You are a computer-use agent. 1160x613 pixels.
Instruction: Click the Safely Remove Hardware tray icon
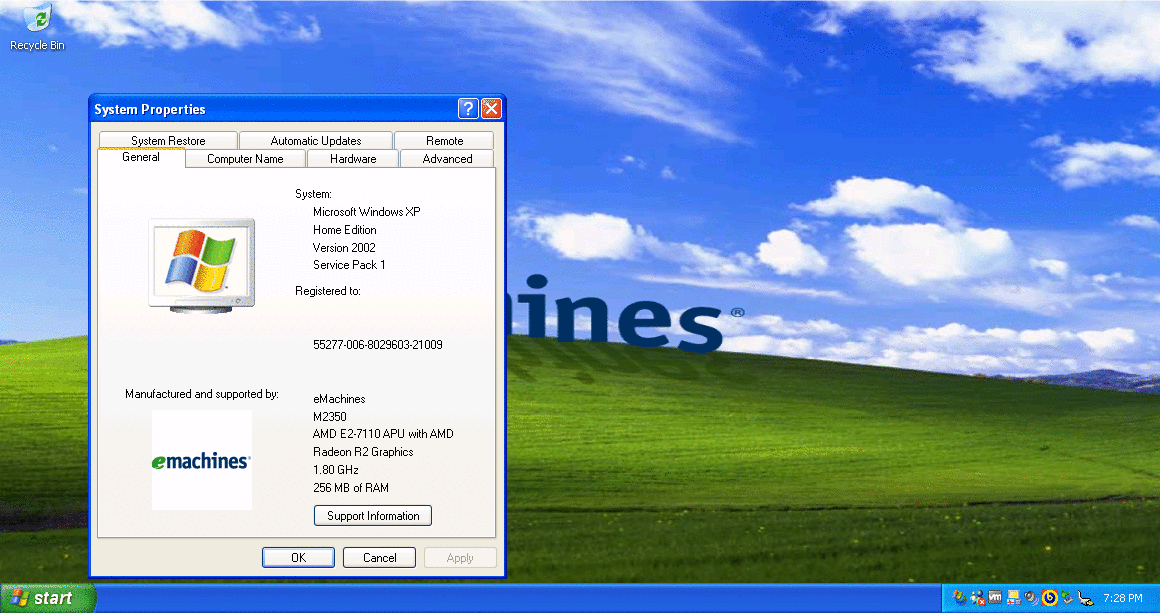coord(1067,598)
